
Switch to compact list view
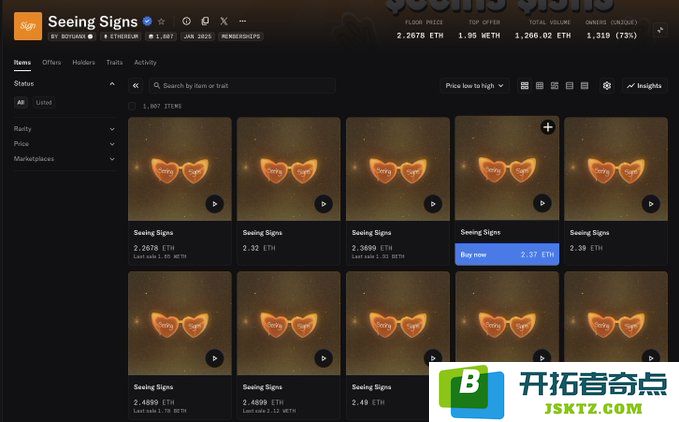click(585, 86)
